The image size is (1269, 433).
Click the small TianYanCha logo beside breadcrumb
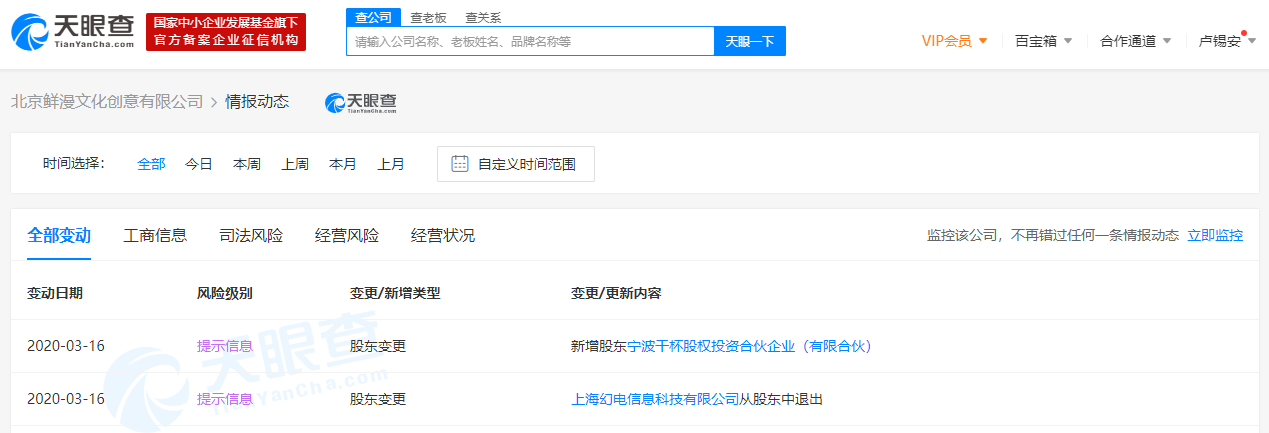point(361,102)
